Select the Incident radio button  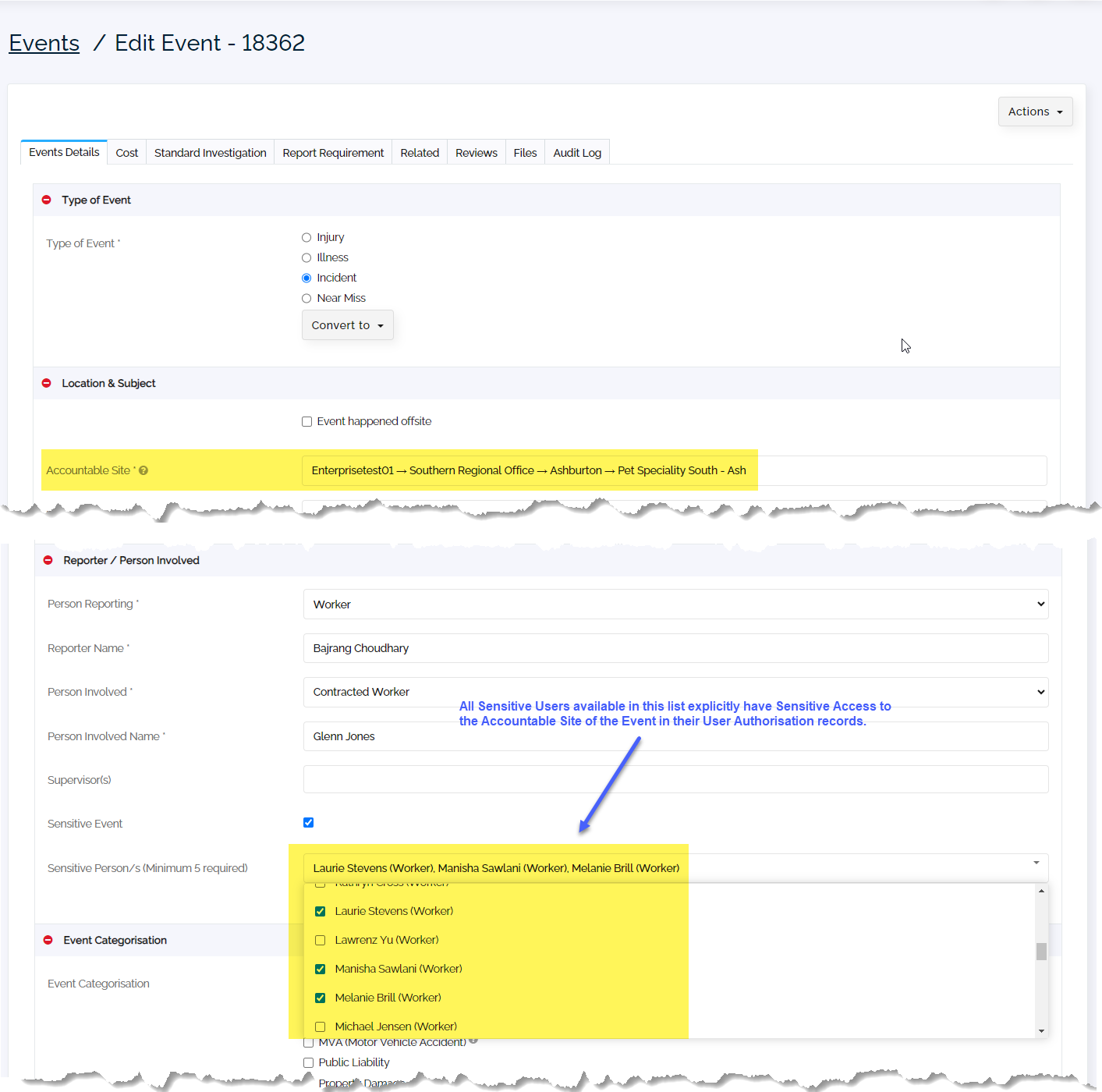click(x=307, y=278)
